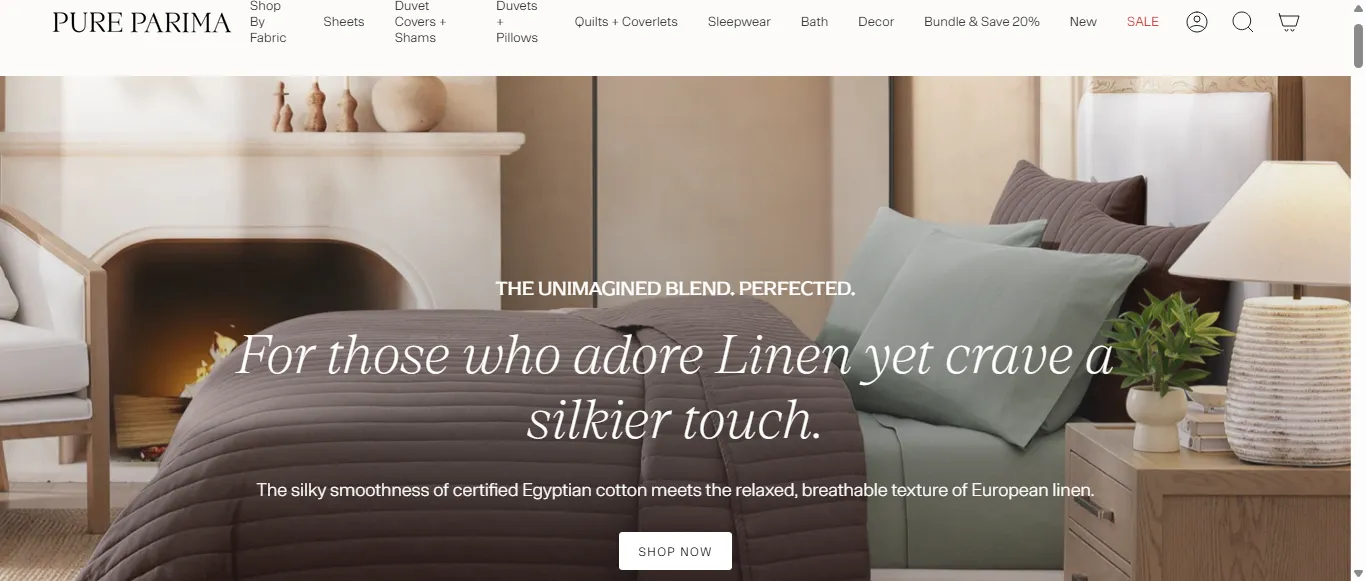The image size is (1366, 581).
Task: Open Quilts + Coverlets menu
Action: [x=626, y=22]
